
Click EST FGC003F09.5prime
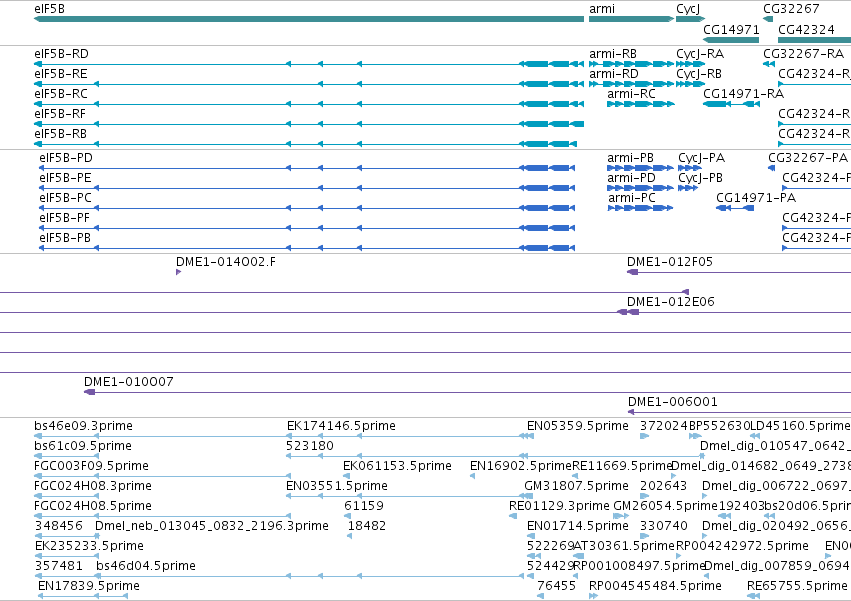(91, 466)
